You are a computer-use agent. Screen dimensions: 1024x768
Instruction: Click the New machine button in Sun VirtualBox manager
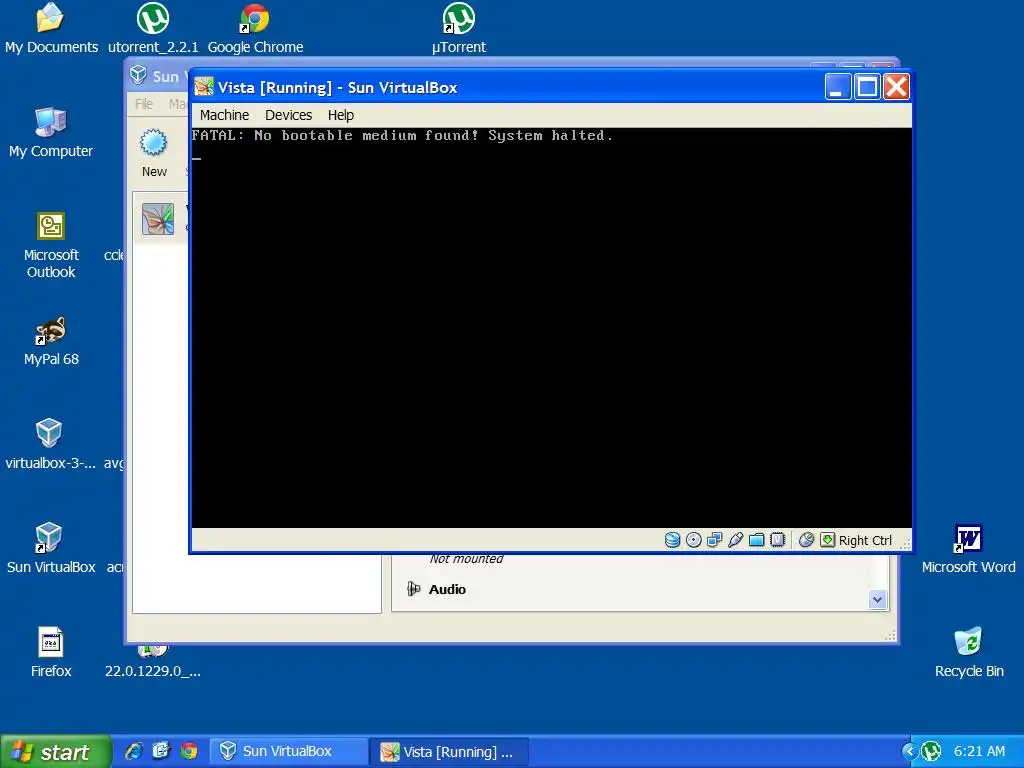[x=154, y=153]
